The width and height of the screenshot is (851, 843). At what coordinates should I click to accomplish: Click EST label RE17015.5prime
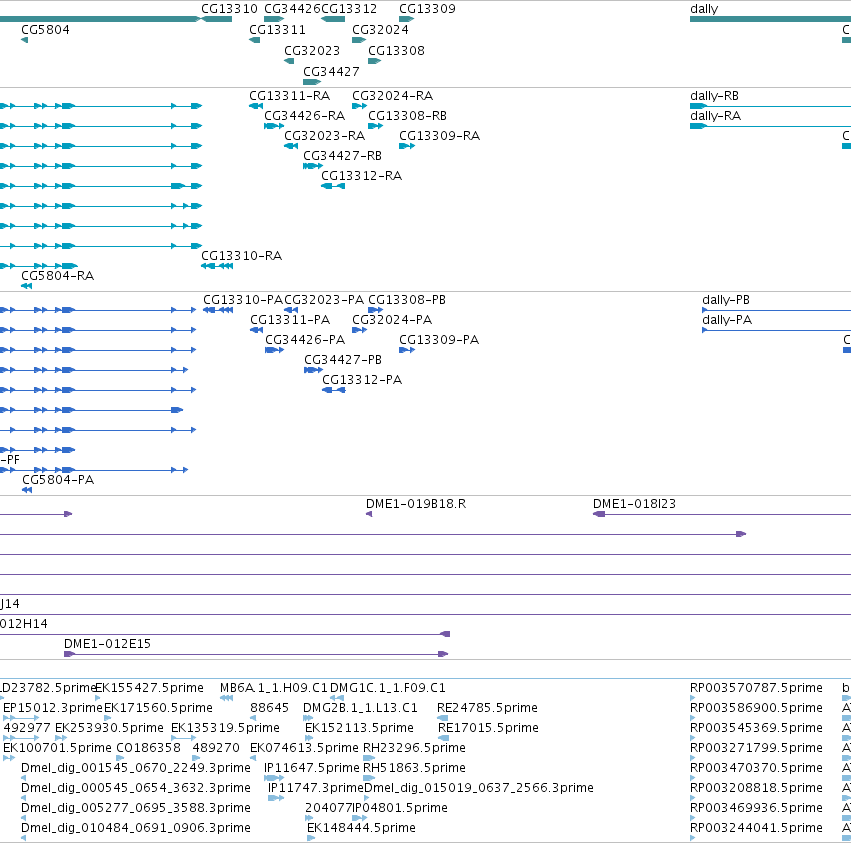click(488, 728)
